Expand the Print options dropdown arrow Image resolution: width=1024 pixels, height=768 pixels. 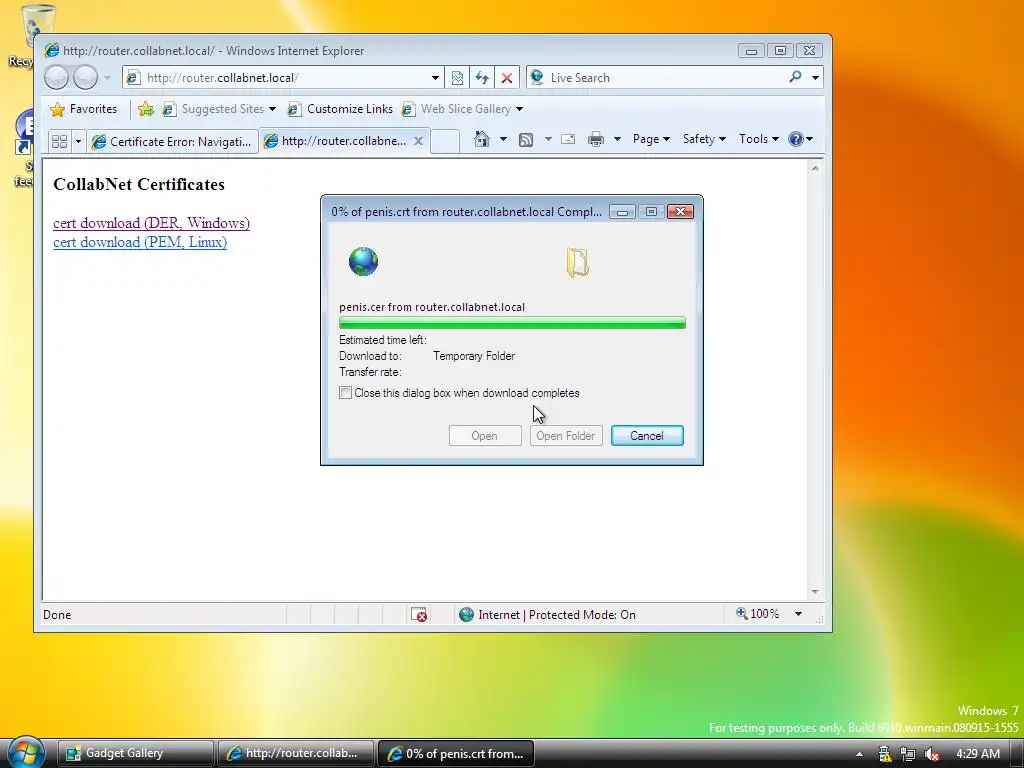617,139
